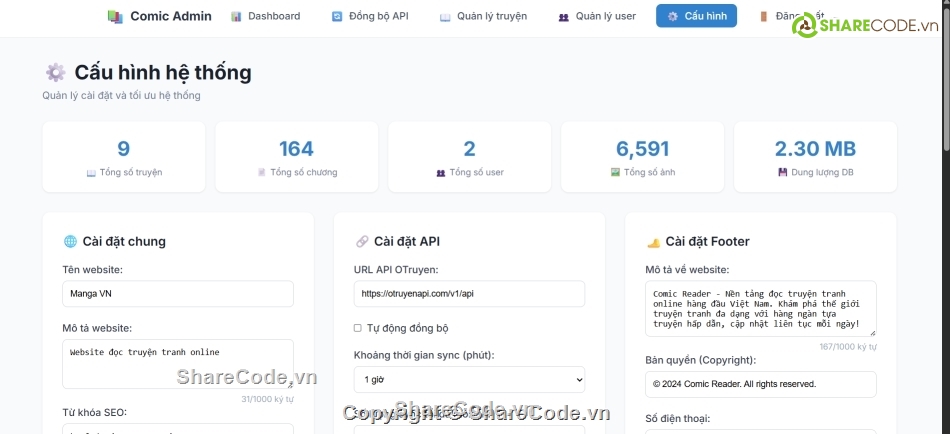This screenshot has width=950, height=434.
Task: Click the Quản lý user people icon
Action: coord(563,16)
